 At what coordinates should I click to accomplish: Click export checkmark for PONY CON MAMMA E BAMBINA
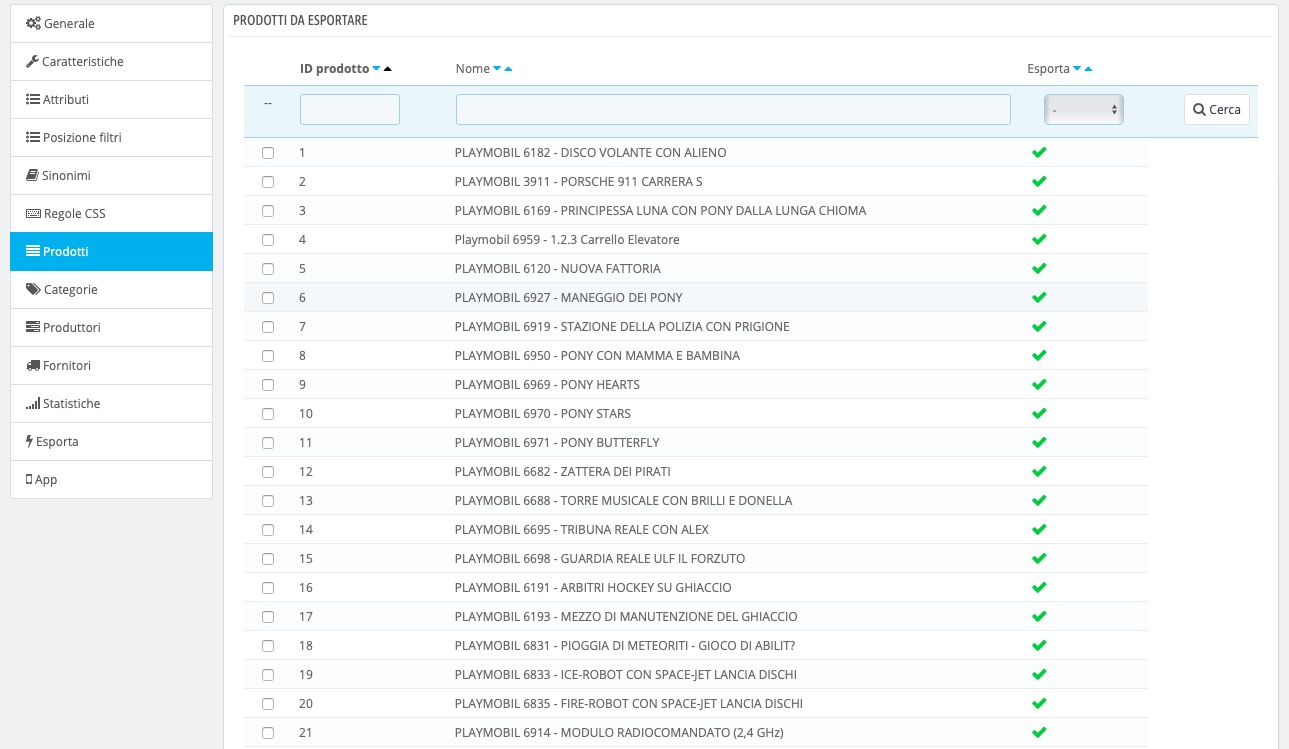coord(1039,356)
